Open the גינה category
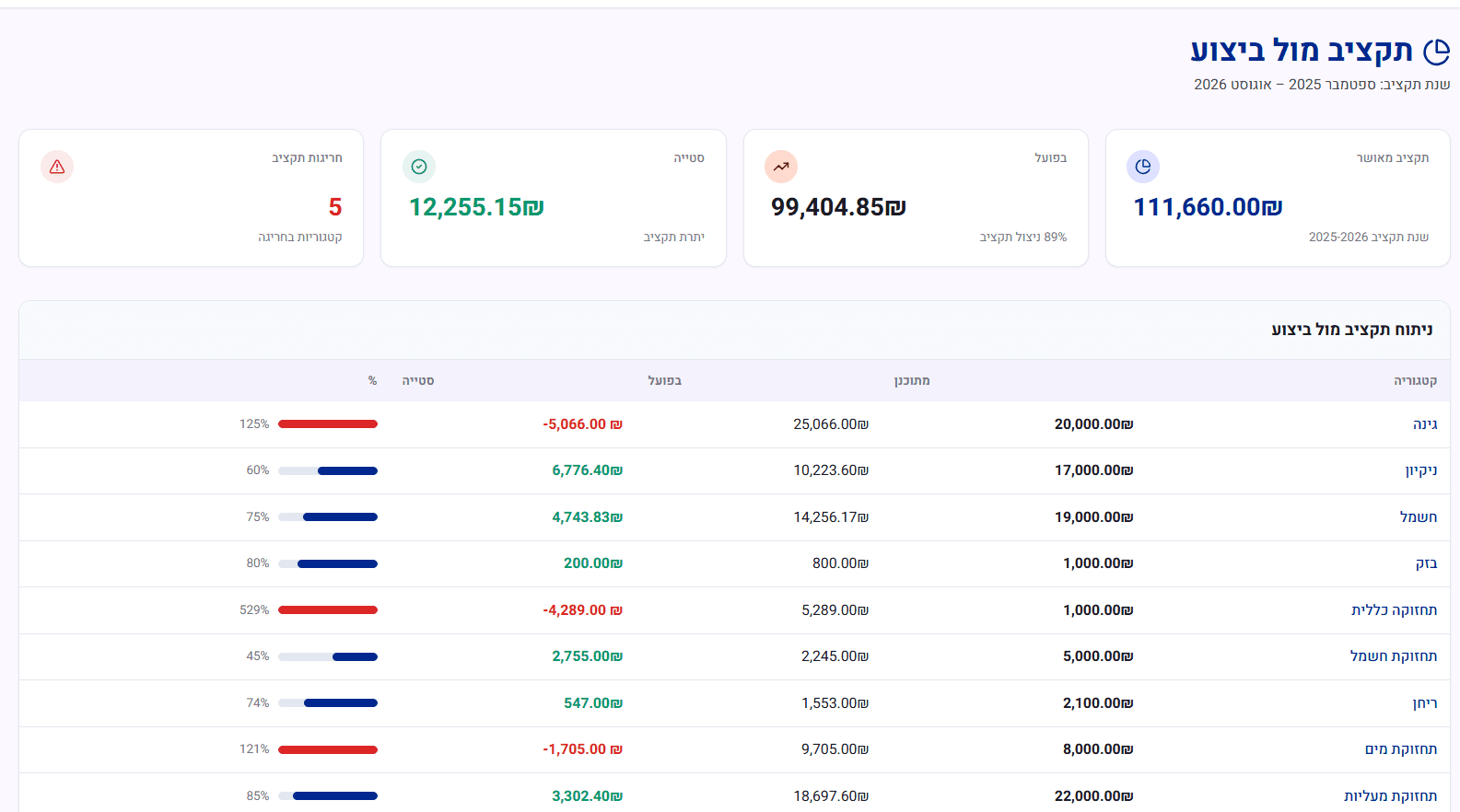 [1425, 424]
